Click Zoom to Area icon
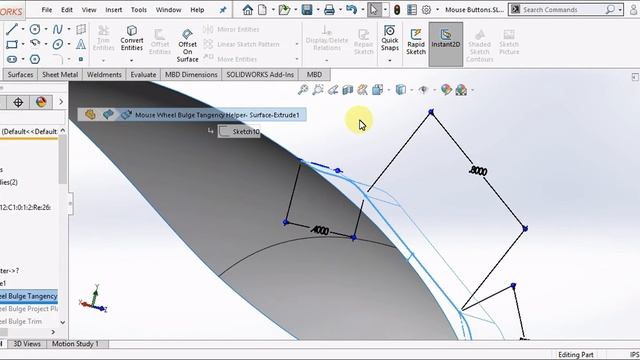The image size is (640, 360). tap(318, 89)
